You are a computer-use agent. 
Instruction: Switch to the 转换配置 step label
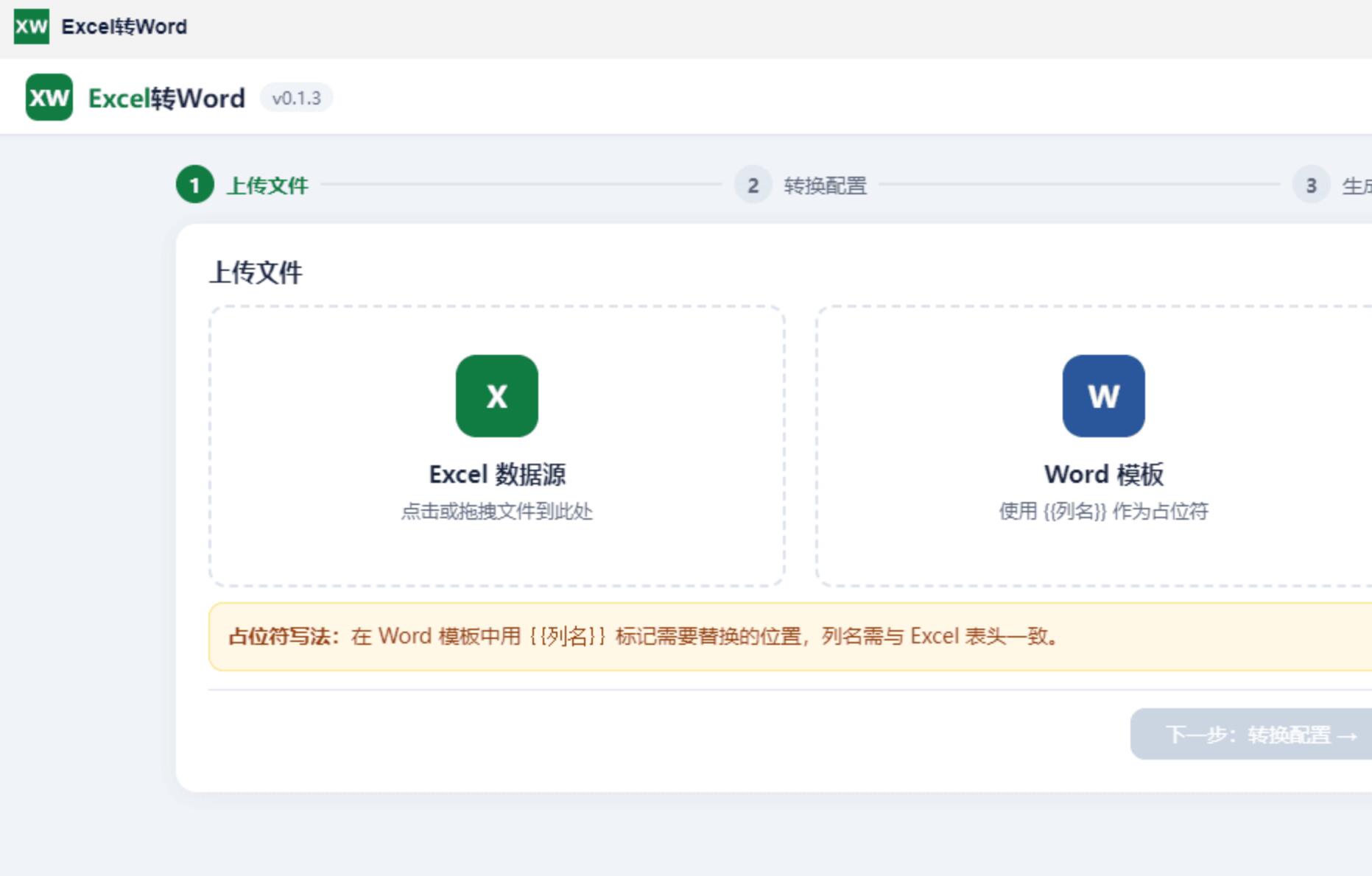point(826,186)
